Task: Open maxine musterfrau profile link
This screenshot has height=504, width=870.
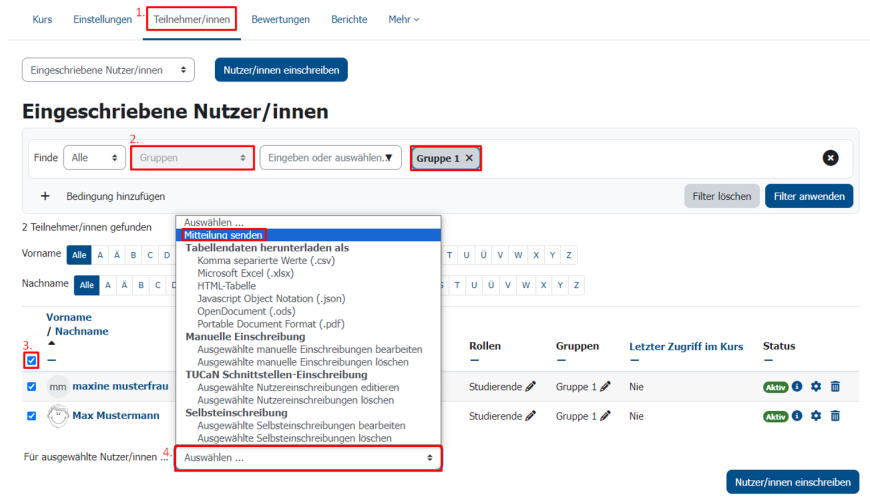Action: 120,386
